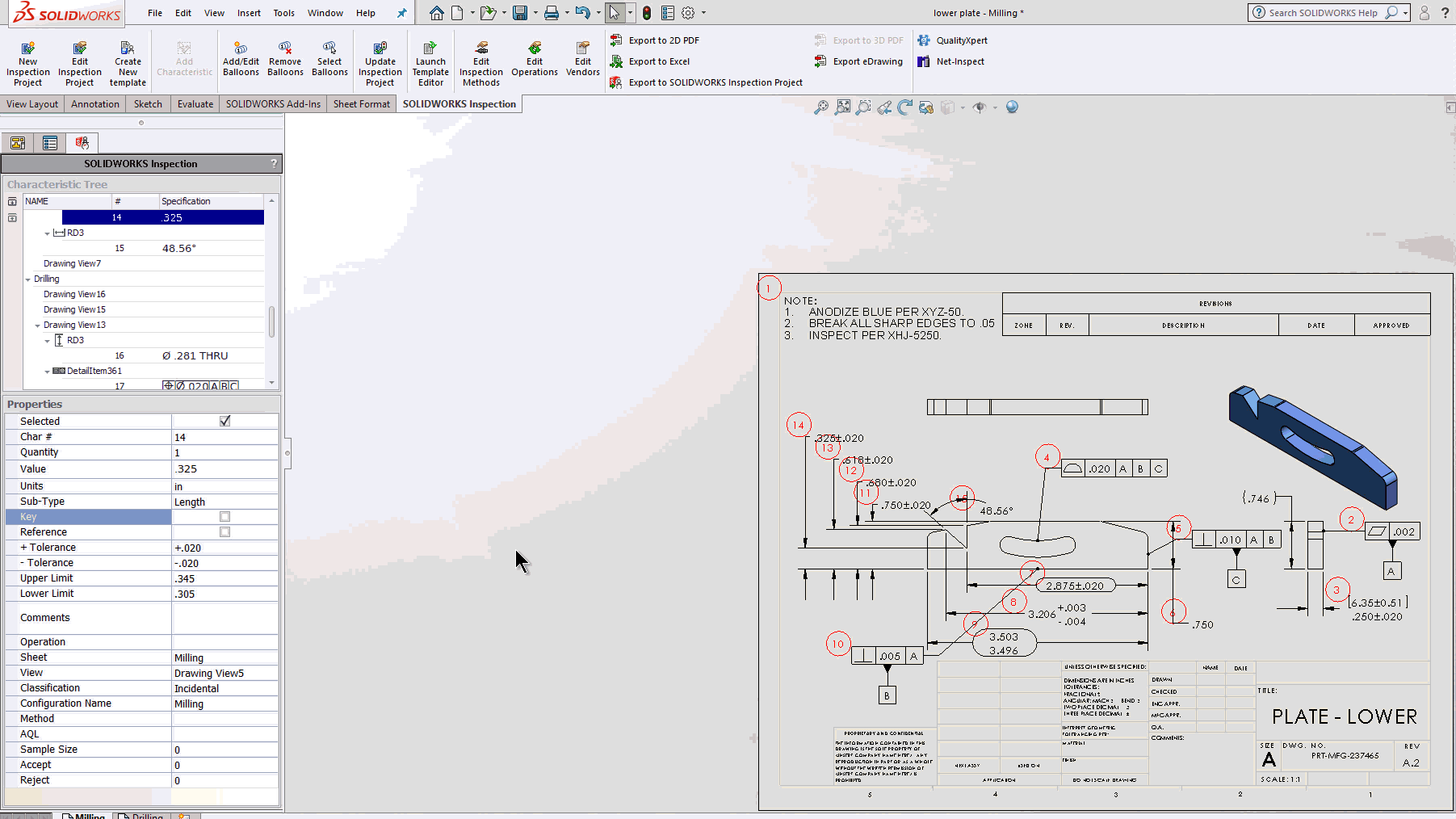Check the Reference checkbox
The width and height of the screenshot is (1456, 819).
tap(224, 532)
